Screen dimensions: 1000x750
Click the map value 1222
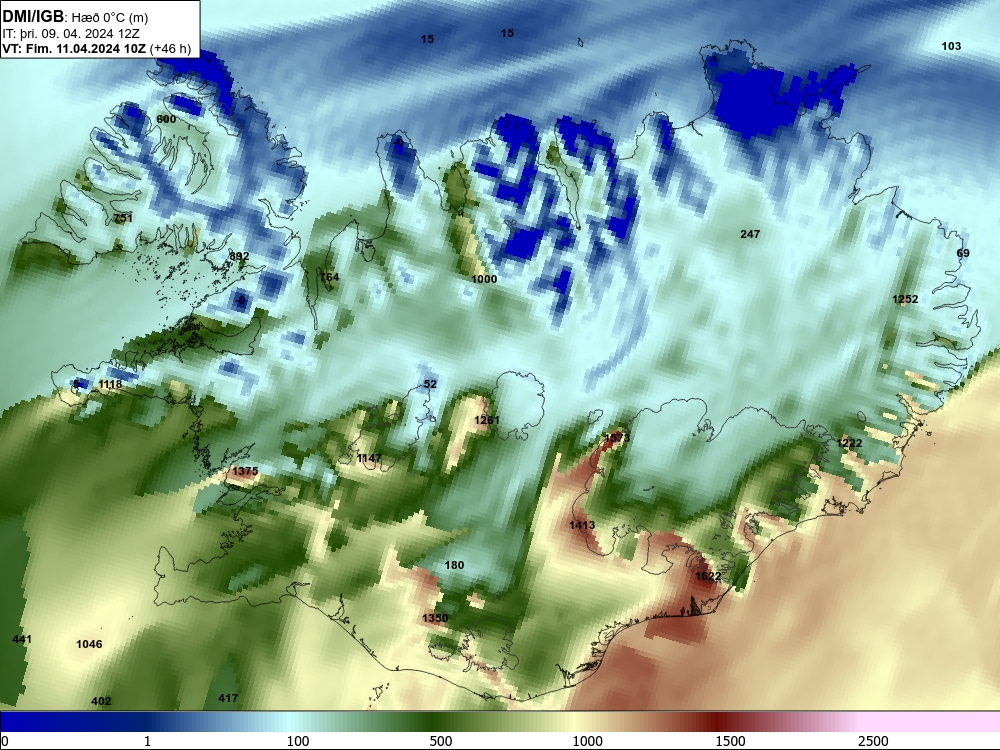849,443
